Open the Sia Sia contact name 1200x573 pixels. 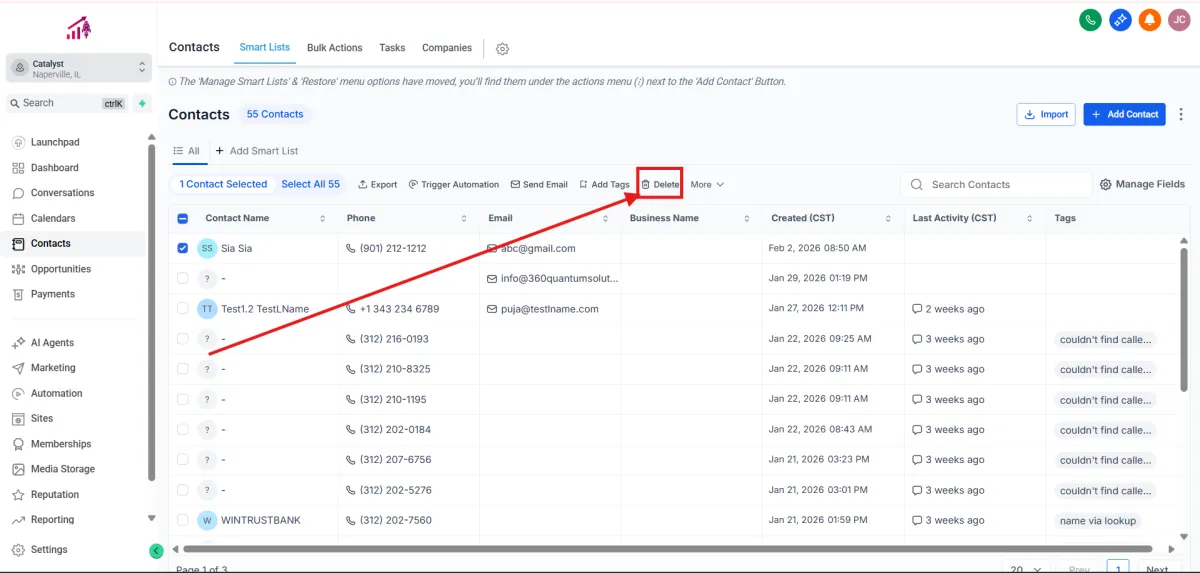[237, 248]
